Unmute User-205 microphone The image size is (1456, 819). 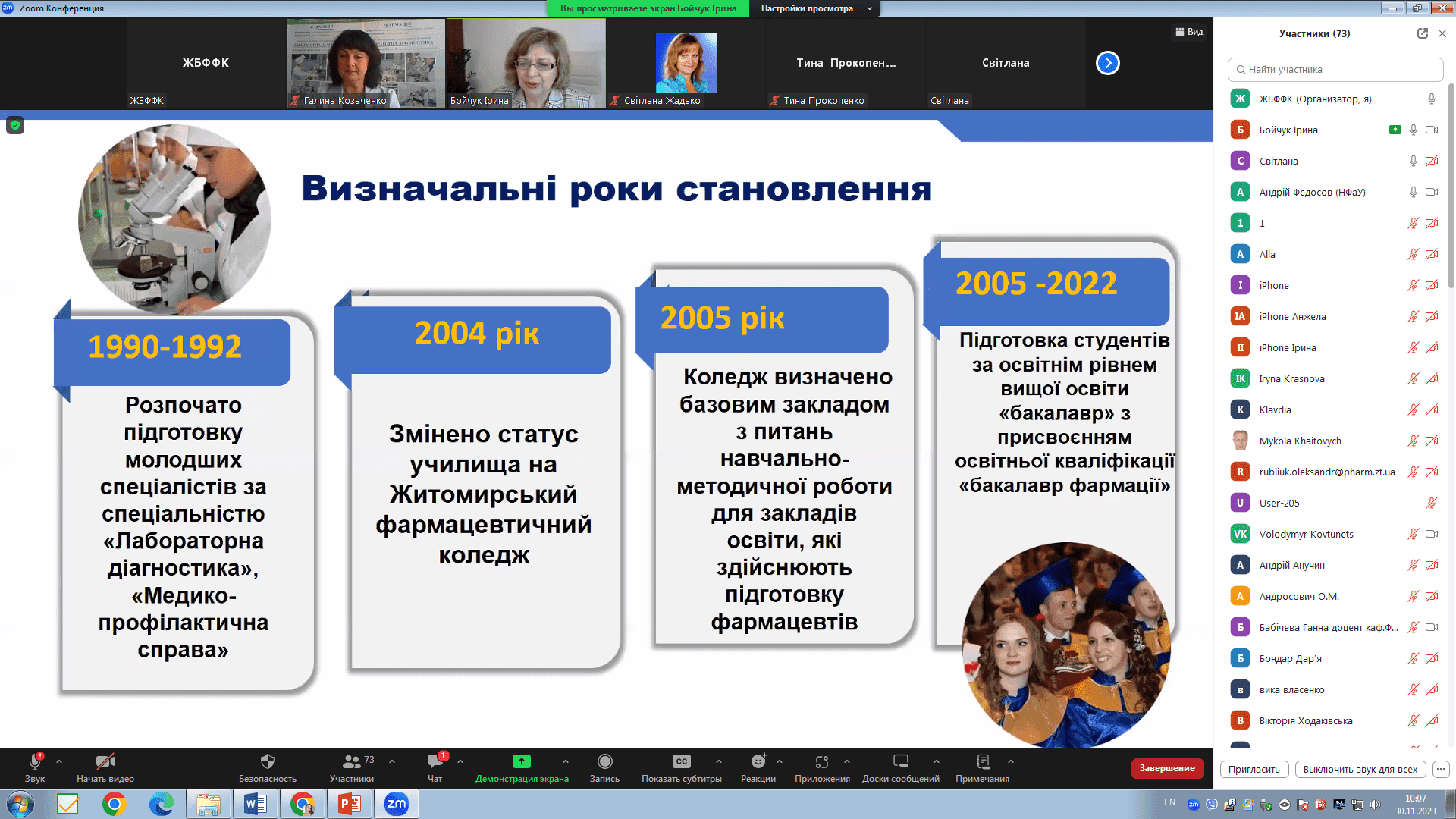[x=1432, y=503]
